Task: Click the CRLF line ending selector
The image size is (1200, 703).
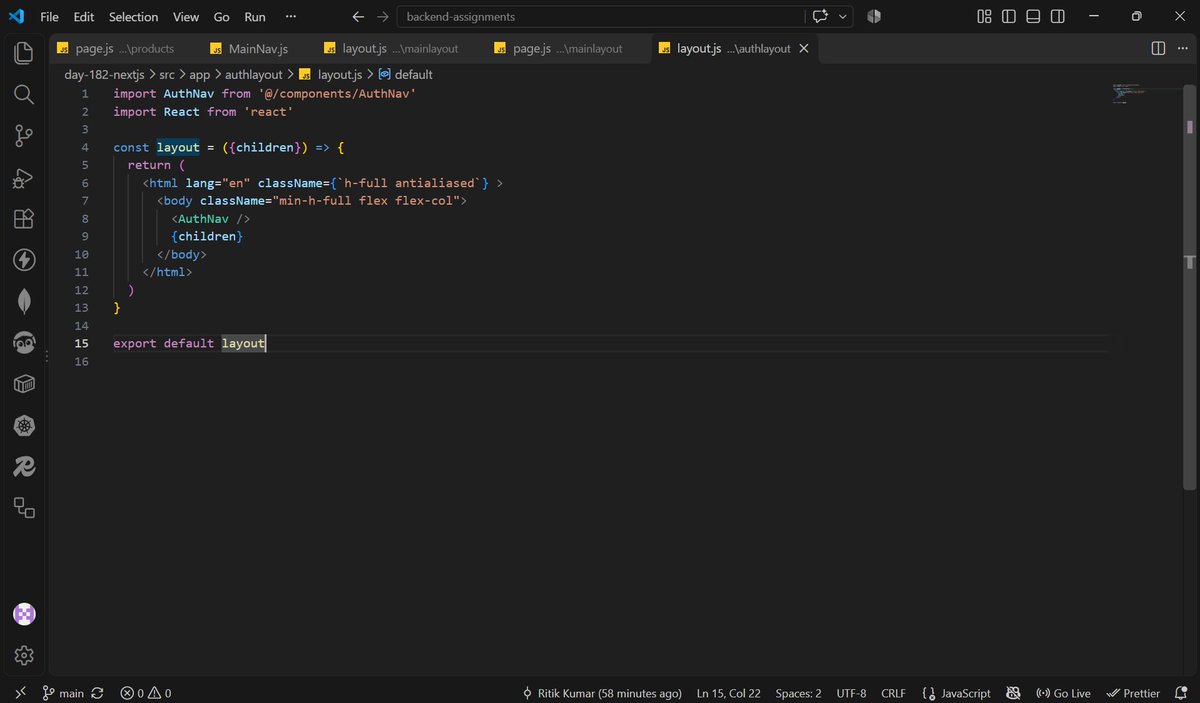Action: pos(893,693)
